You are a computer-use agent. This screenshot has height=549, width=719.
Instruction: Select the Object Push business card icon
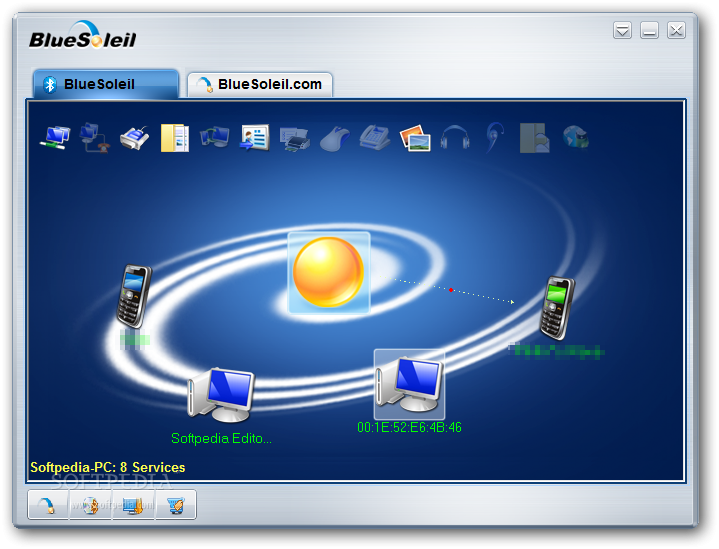click(254, 138)
